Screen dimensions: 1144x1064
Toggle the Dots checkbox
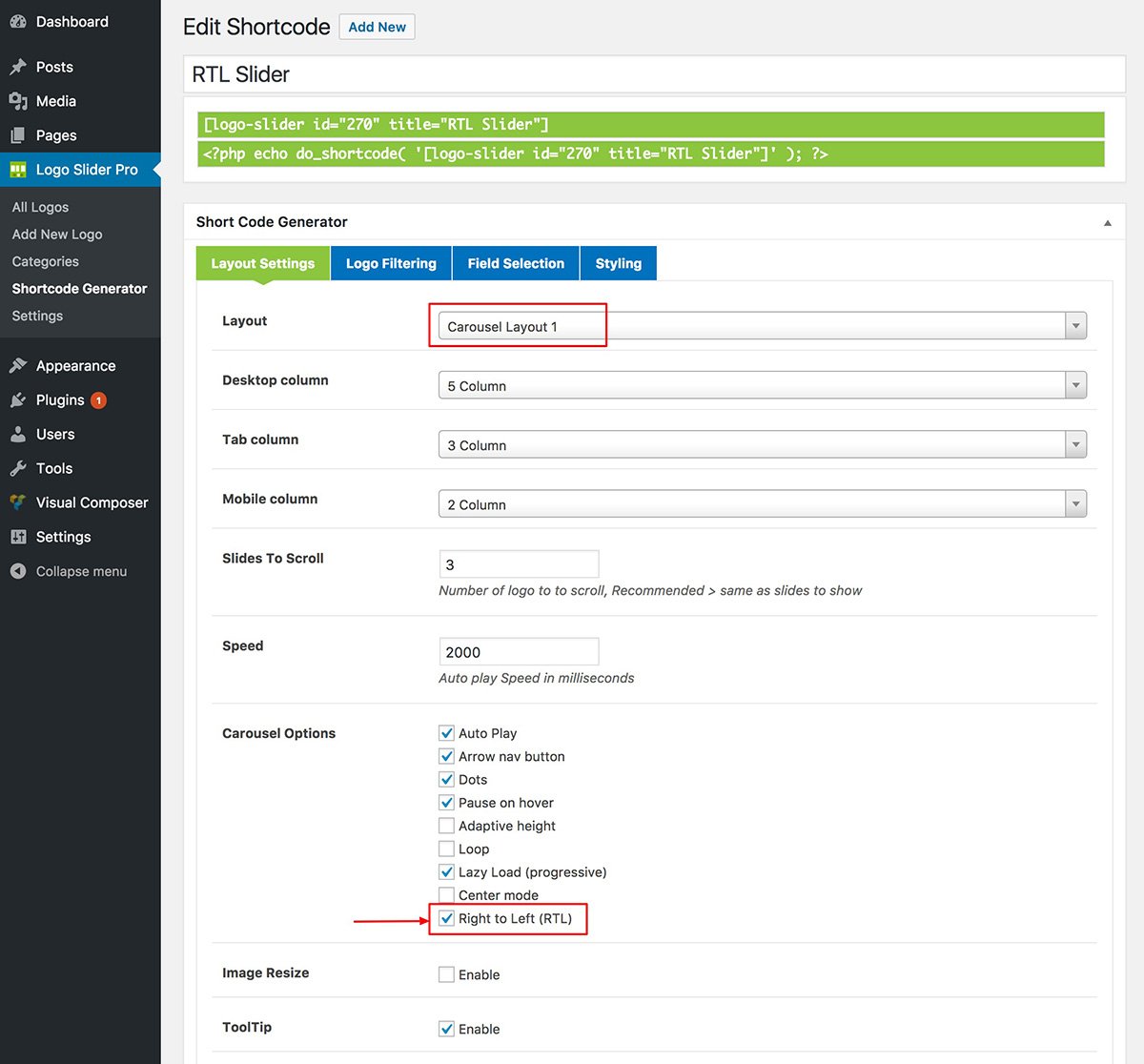click(446, 779)
